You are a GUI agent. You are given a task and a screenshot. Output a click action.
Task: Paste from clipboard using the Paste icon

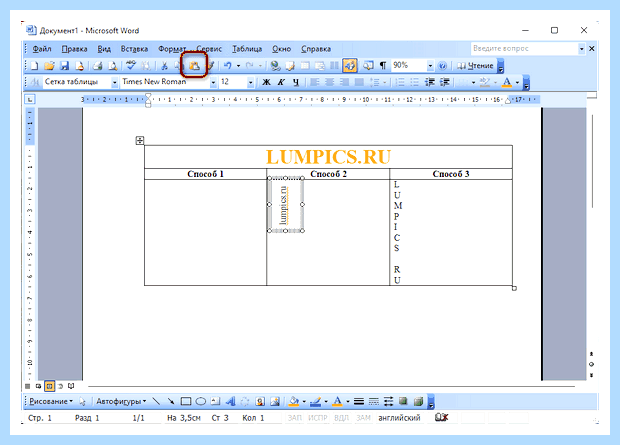194,66
